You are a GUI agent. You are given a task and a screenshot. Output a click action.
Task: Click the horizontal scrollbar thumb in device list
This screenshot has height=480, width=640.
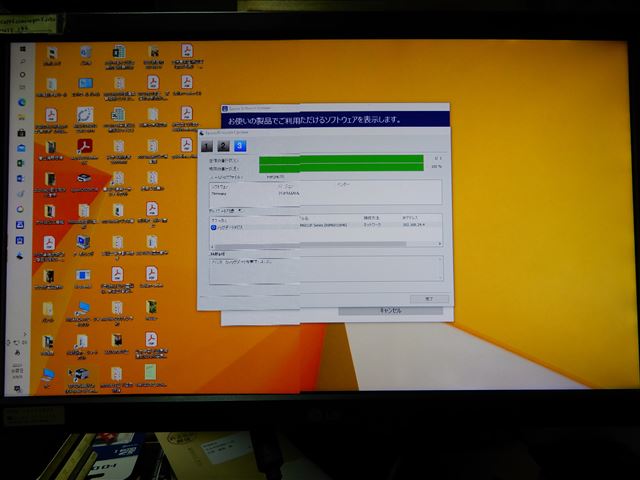[x=310, y=245]
